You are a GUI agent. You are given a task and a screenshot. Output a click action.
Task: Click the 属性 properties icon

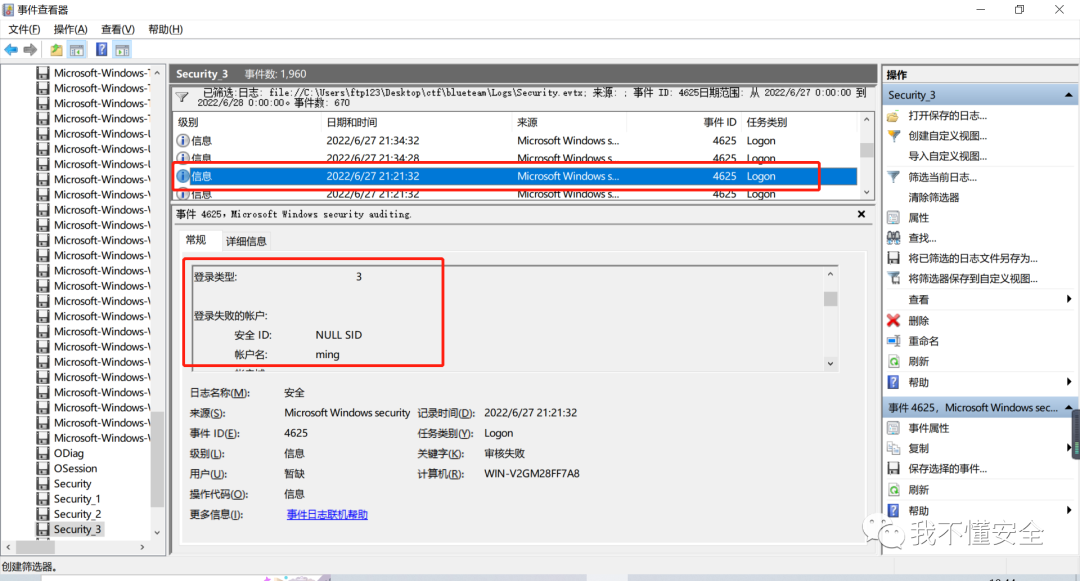(x=893, y=218)
